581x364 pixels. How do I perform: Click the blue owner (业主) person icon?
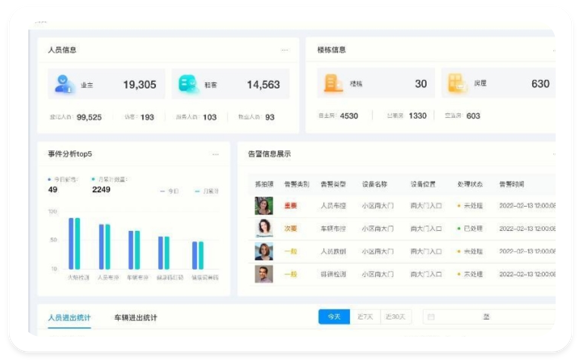click(x=64, y=84)
